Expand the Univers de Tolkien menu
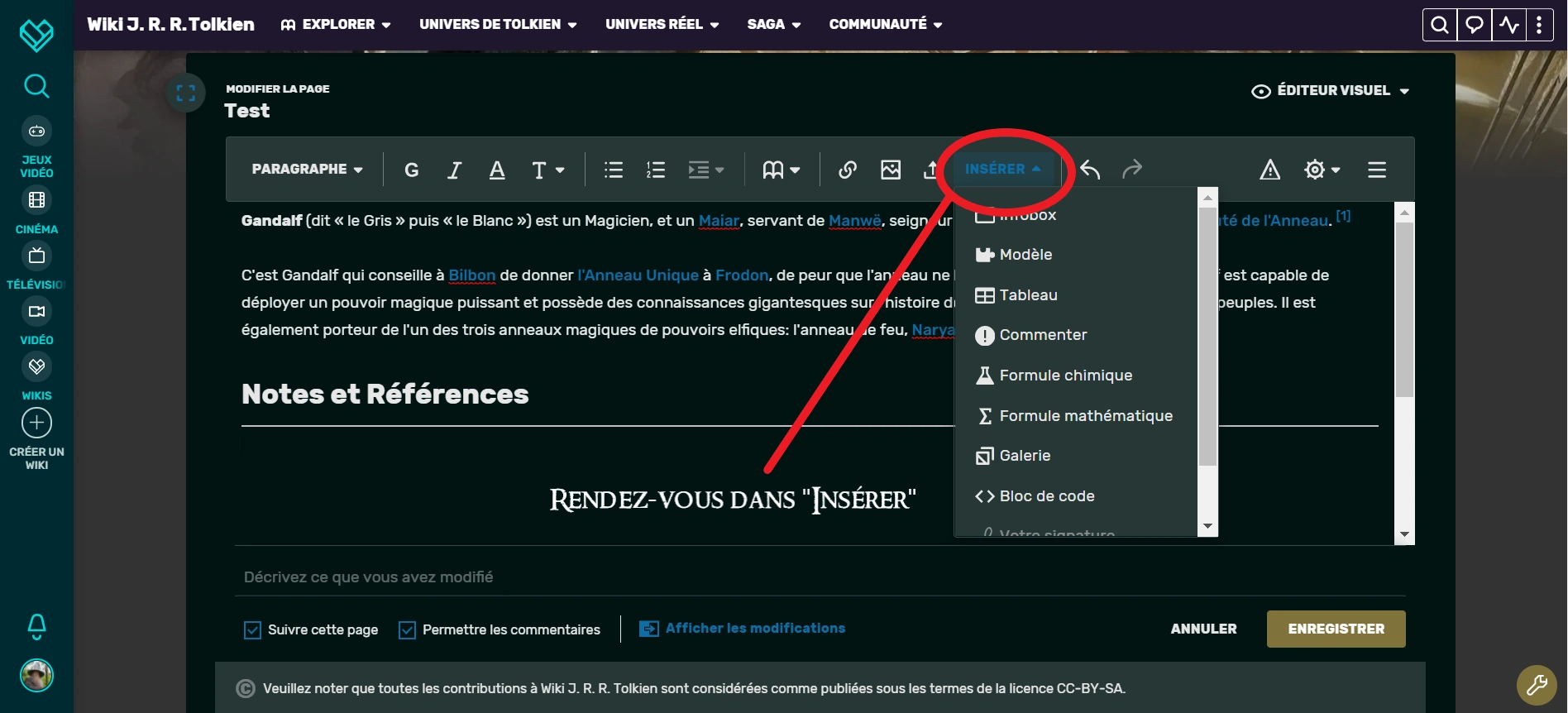The width and height of the screenshot is (1568, 713). [498, 25]
